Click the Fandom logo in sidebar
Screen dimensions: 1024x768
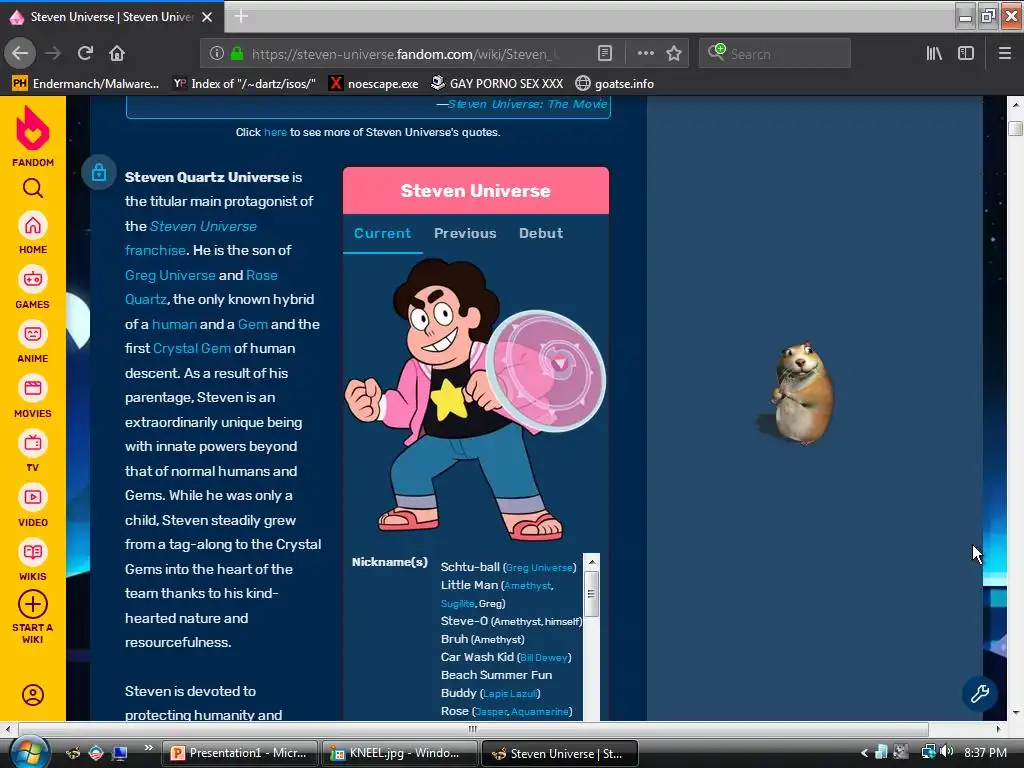(x=33, y=136)
